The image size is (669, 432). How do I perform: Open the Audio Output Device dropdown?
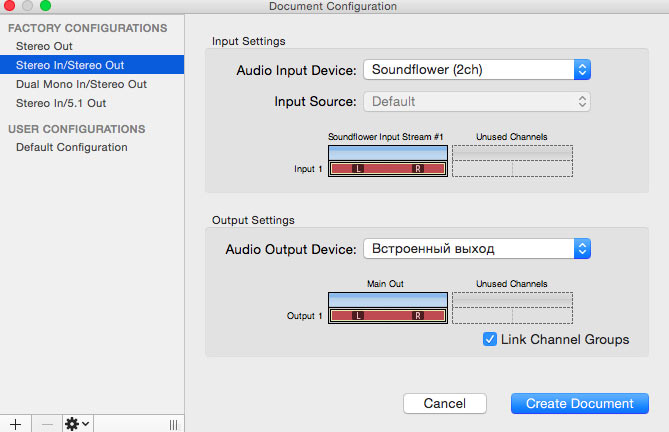pyautogui.click(x=477, y=248)
